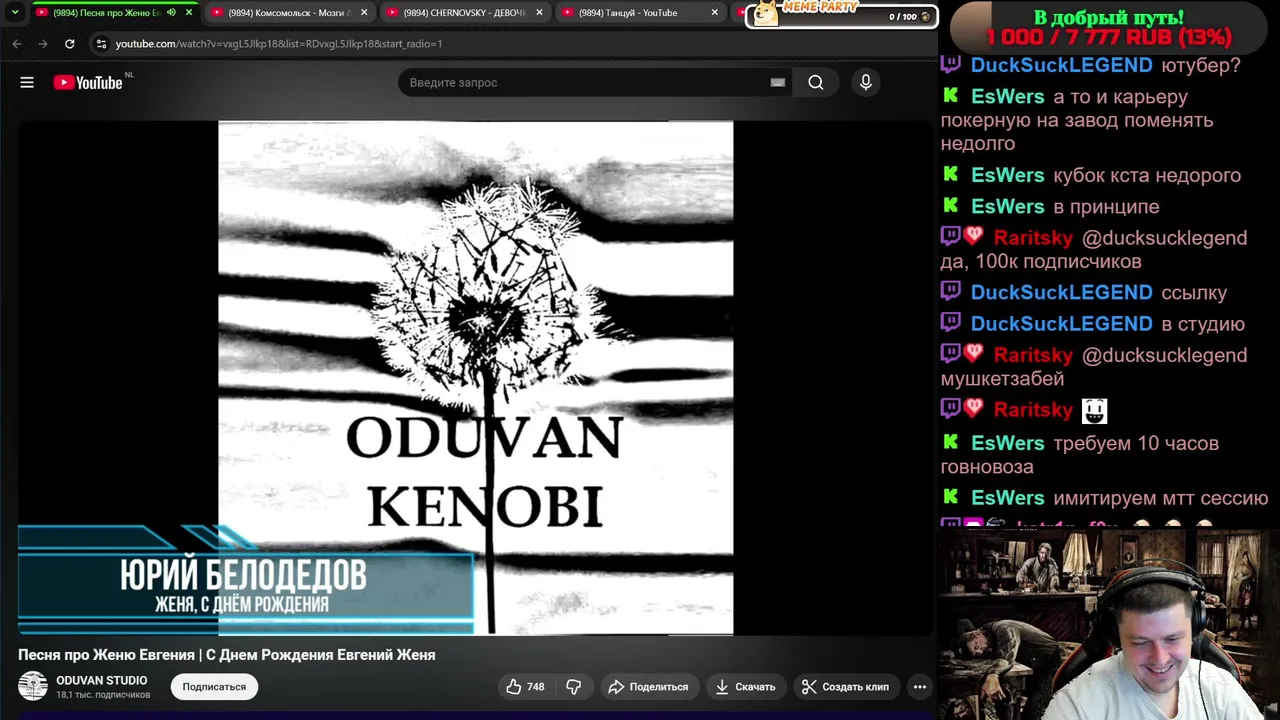1280x720 pixels.
Task: Dislike the video with thumbs down
Action: [574, 687]
